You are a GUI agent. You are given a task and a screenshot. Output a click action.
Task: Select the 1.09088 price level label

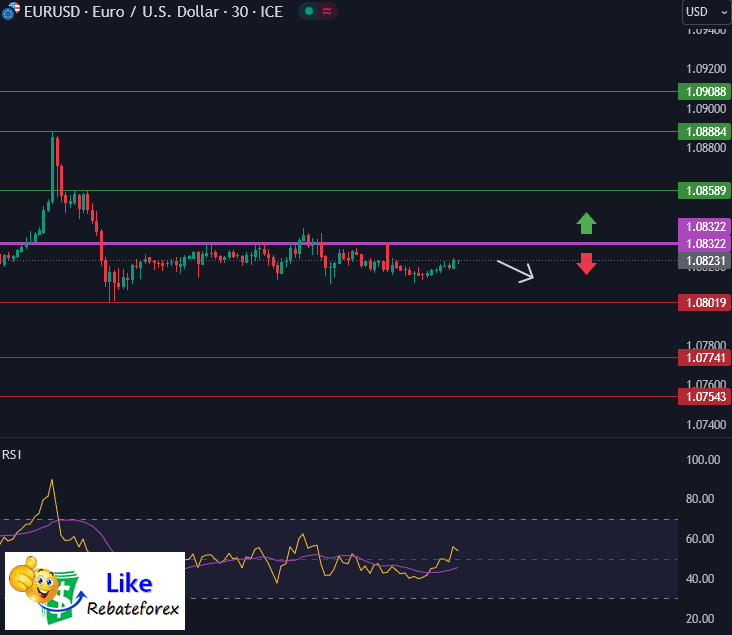pyautogui.click(x=705, y=92)
